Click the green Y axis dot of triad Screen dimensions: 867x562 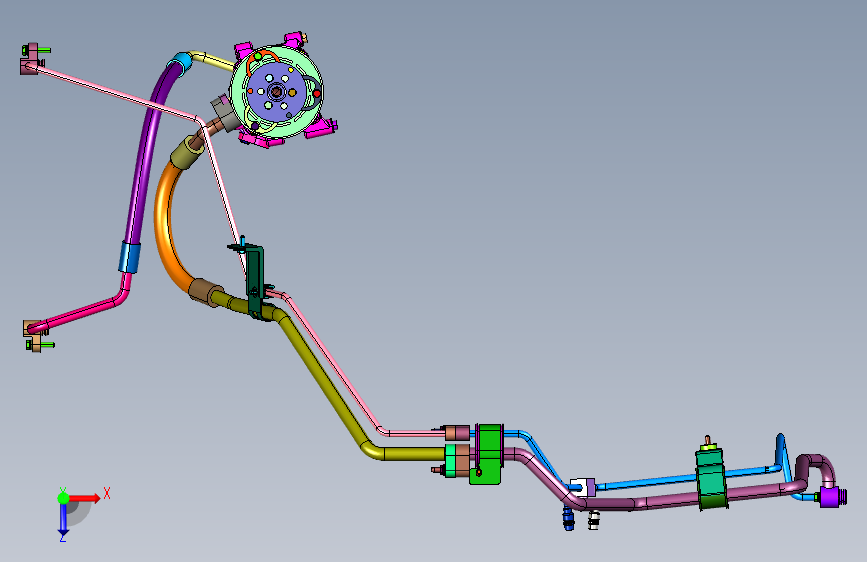[63, 498]
